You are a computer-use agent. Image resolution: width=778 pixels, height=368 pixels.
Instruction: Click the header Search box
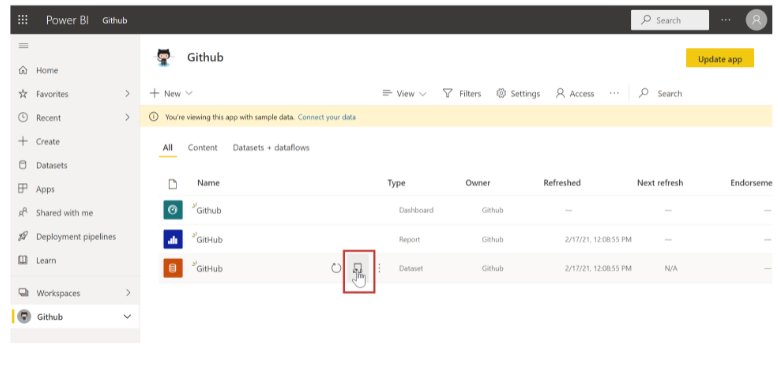(x=670, y=20)
